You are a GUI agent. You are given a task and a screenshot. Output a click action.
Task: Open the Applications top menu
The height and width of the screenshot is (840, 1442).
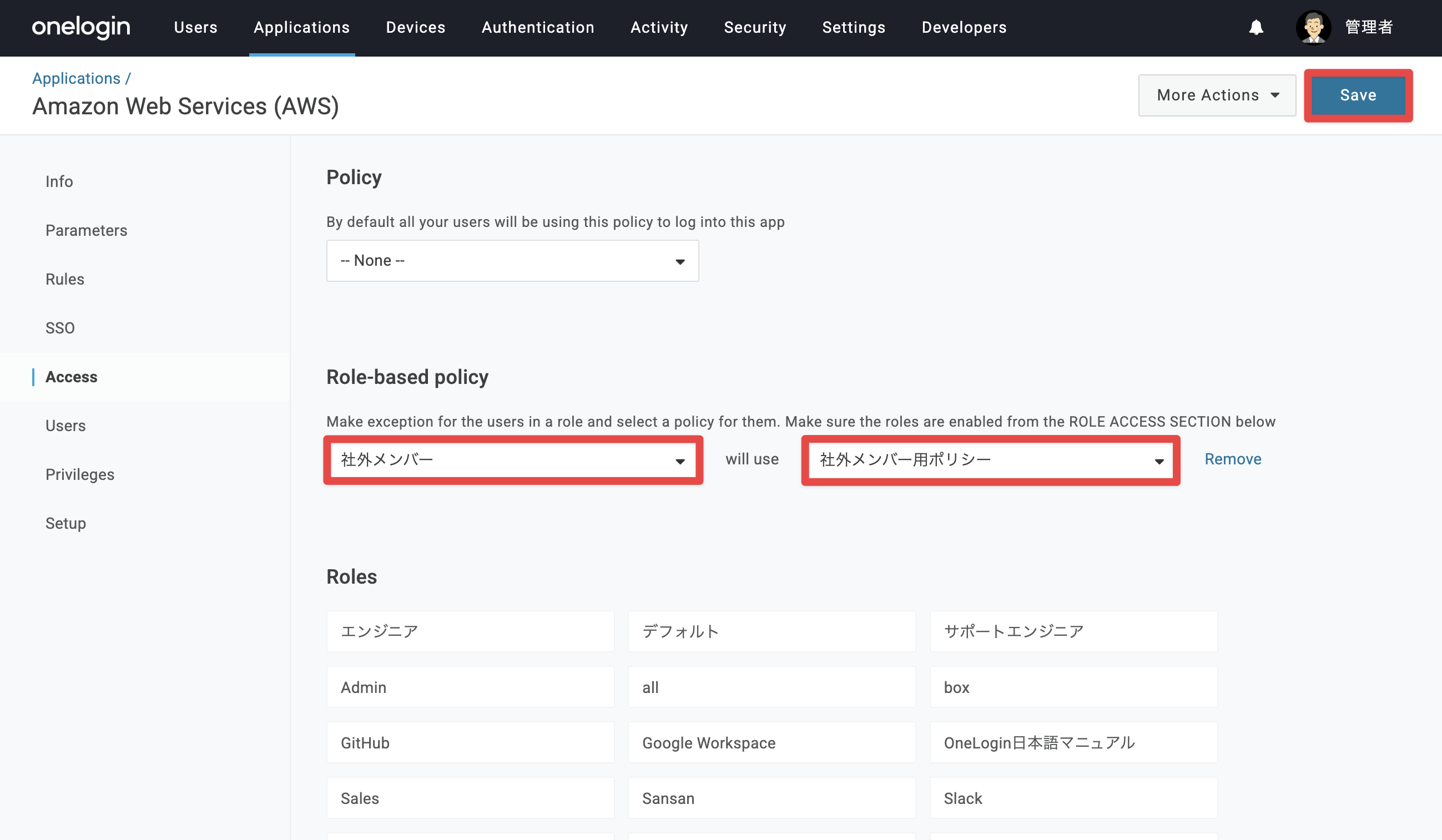(301, 27)
